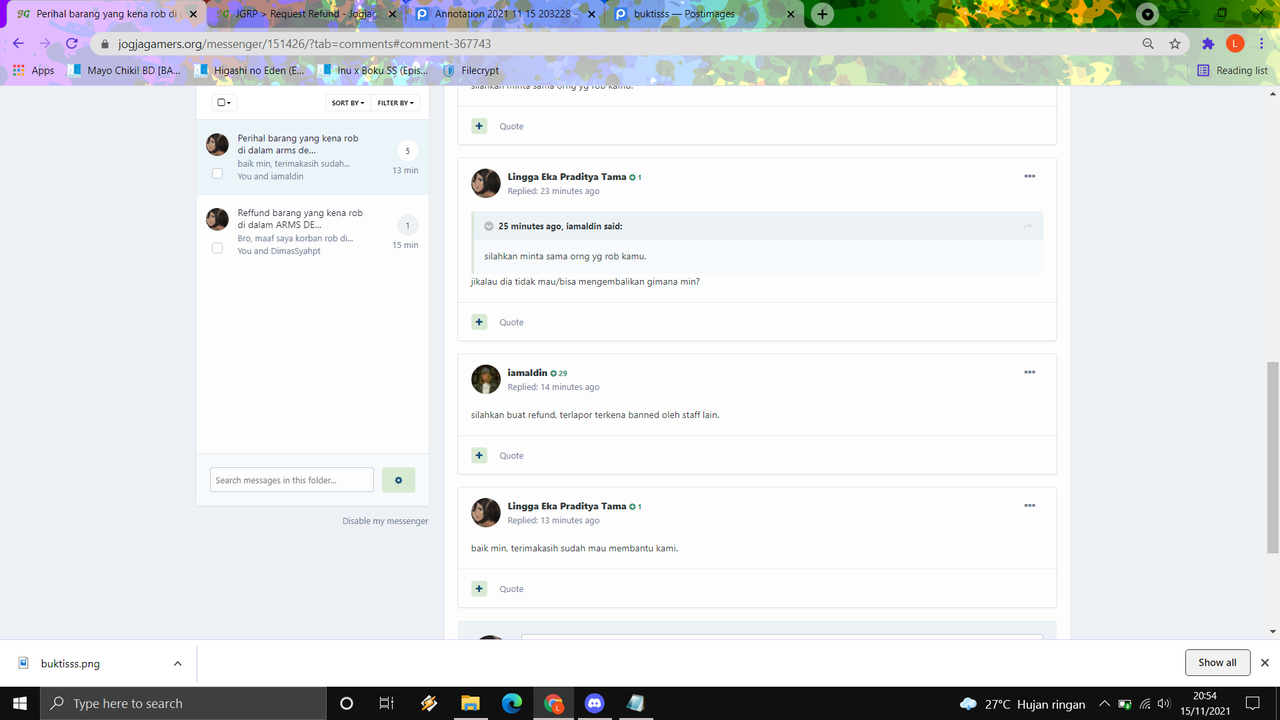Open the select-all checkbox dropdown above conversations

pos(224,103)
